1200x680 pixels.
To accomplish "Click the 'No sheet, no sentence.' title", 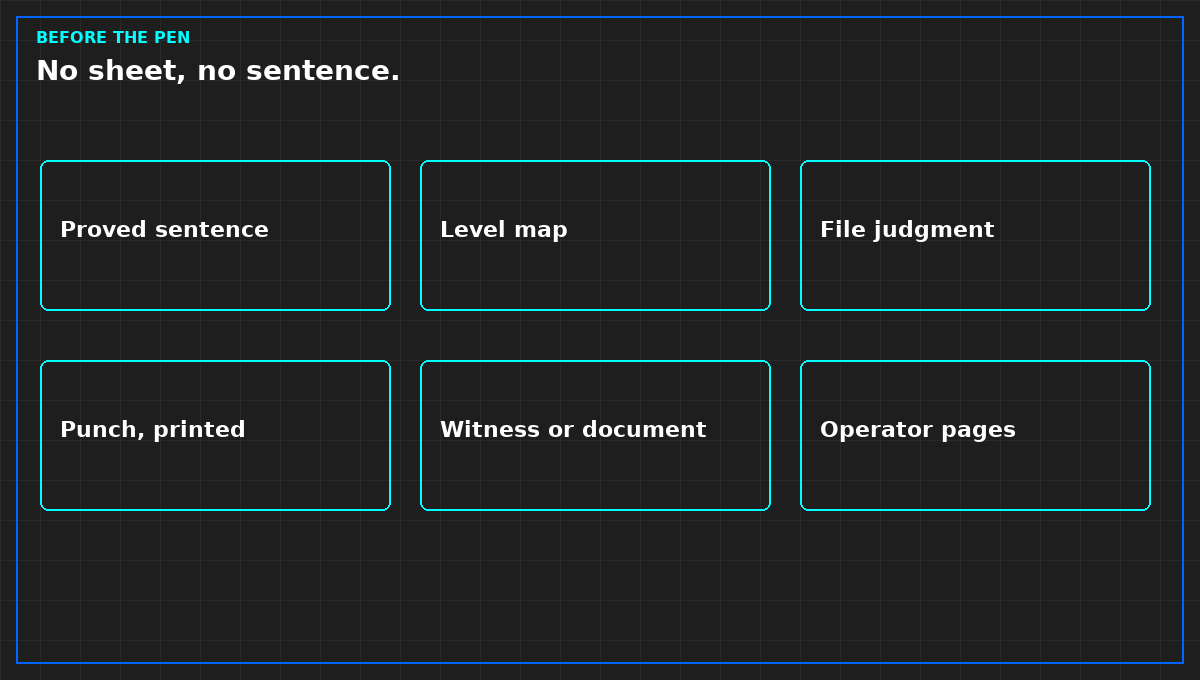I will [x=218, y=71].
